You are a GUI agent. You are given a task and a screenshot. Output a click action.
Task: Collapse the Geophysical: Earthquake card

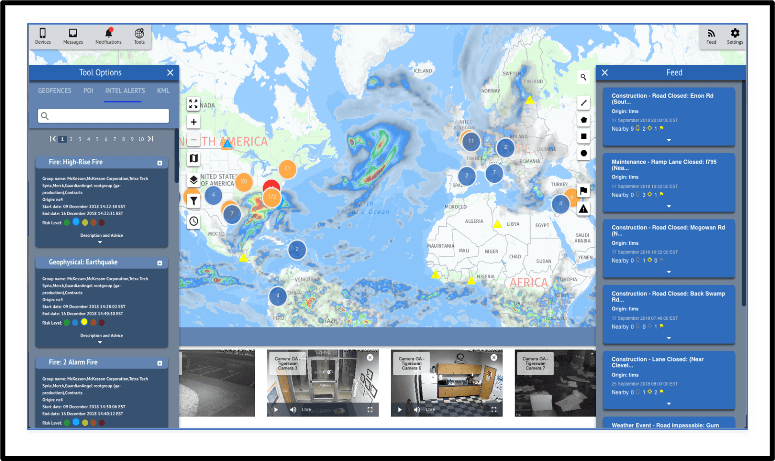160,262
